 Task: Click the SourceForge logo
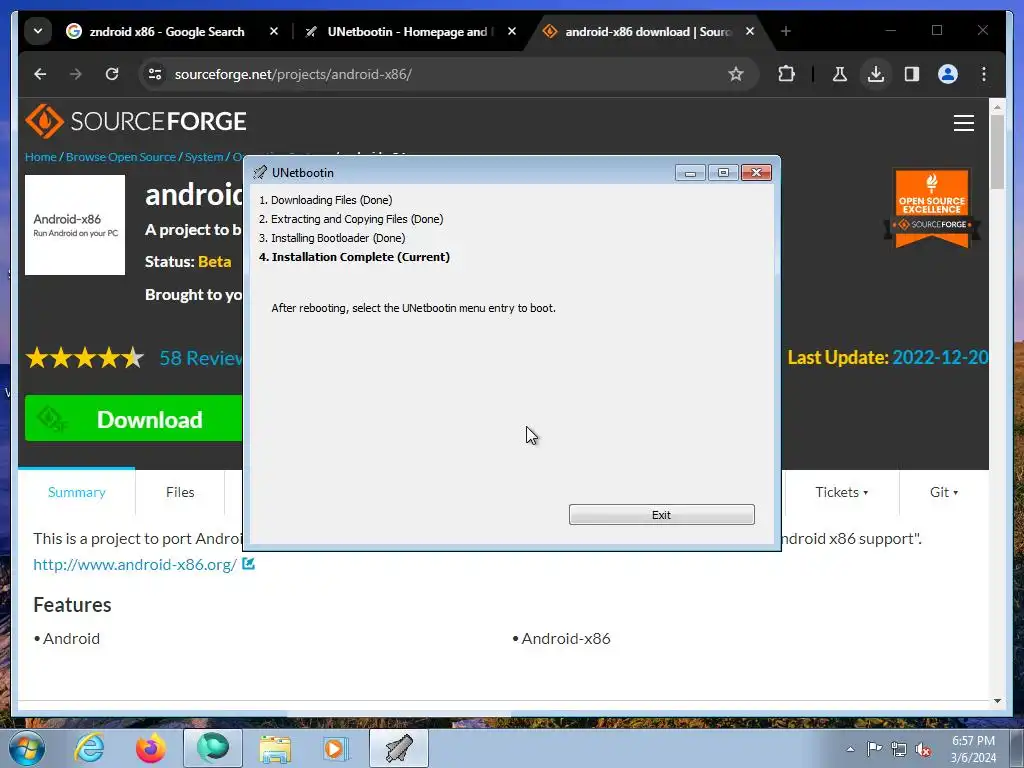coord(136,121)
